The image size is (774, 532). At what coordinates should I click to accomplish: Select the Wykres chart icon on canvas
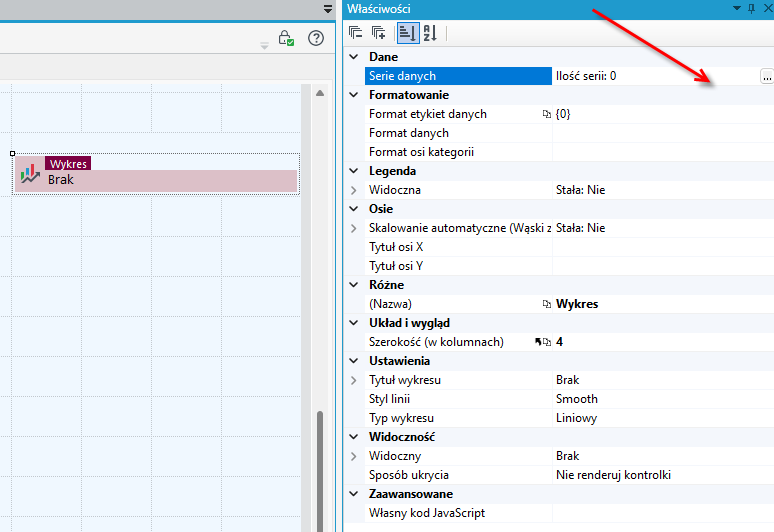tap(30, 174)
